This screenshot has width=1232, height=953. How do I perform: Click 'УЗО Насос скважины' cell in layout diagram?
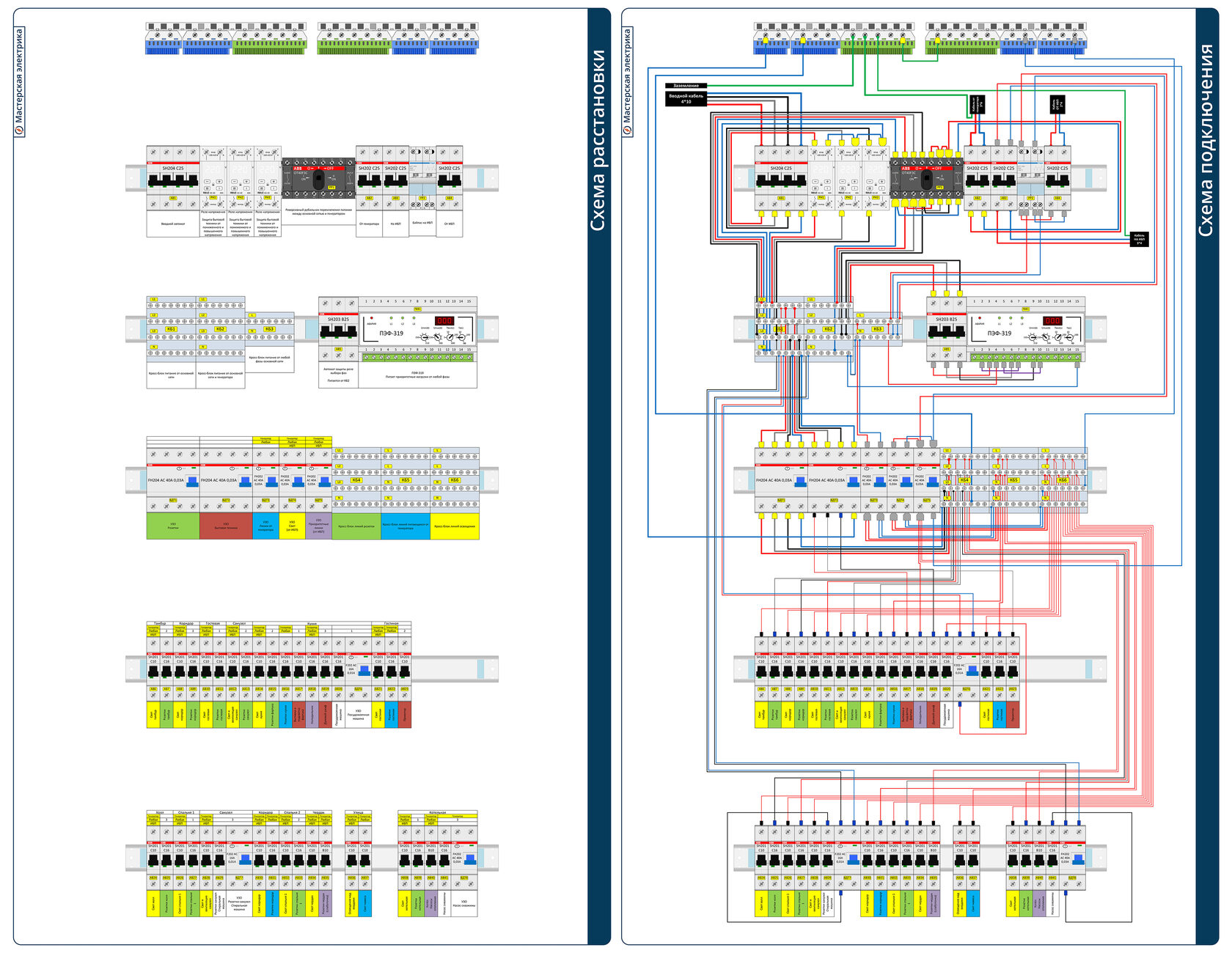[464, 904]
